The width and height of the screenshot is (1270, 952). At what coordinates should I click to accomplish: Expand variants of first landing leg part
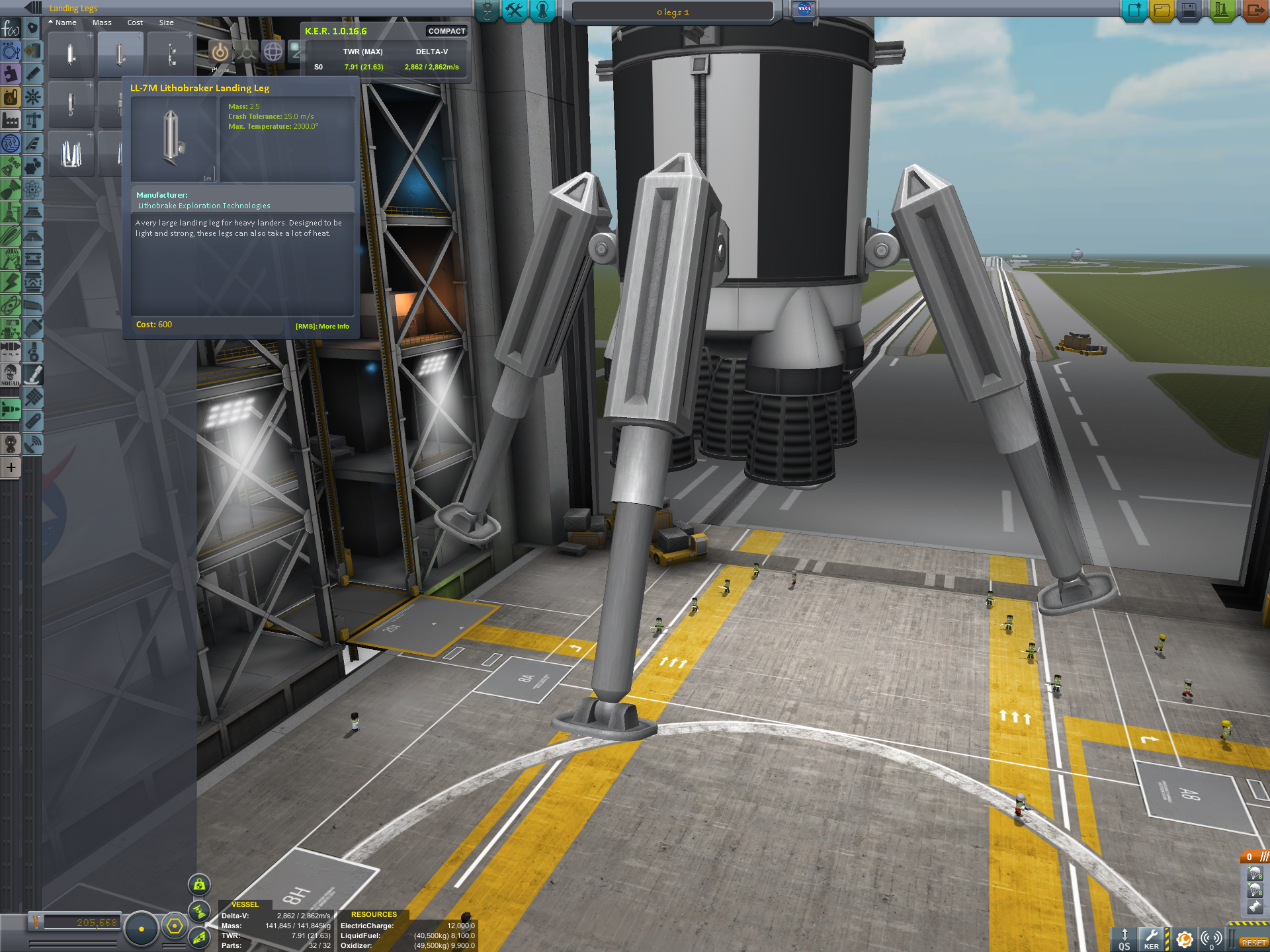[91, 36]
